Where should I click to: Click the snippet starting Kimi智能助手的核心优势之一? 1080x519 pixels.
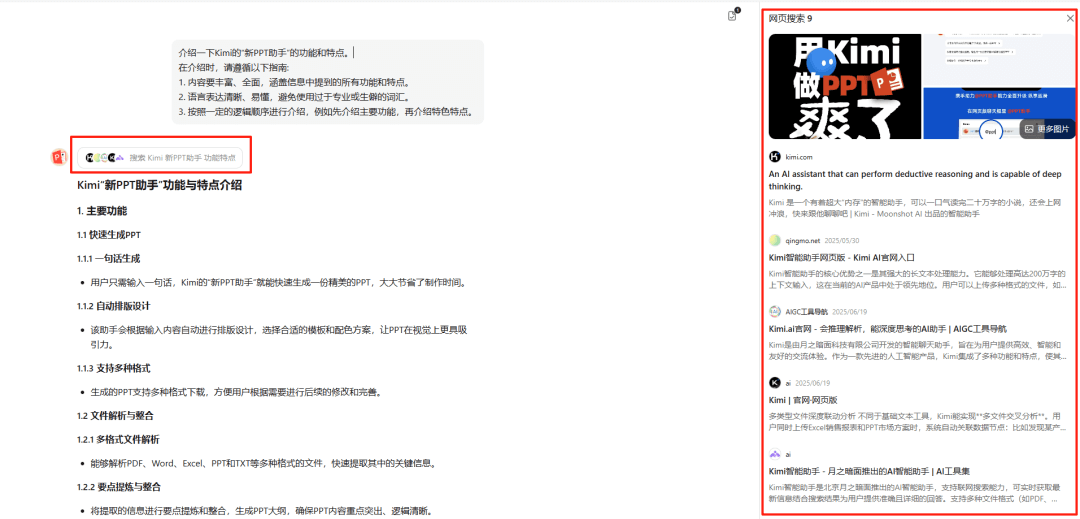pos(917,279)
